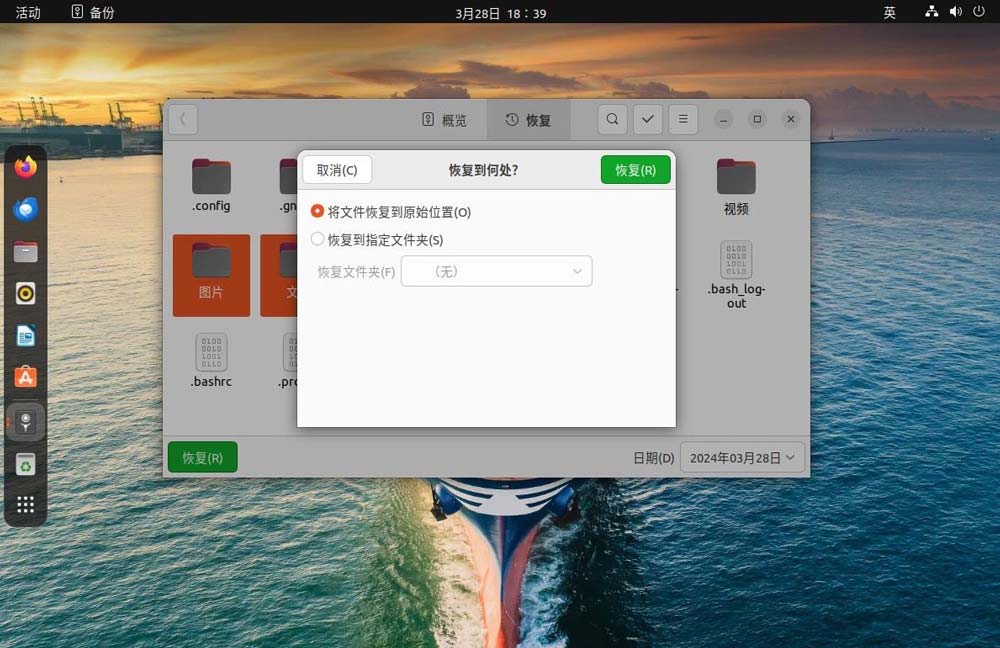This screenshot has width=1000, height=648.
Task: Click the back arrow button
Action: [x=182, y=119]
